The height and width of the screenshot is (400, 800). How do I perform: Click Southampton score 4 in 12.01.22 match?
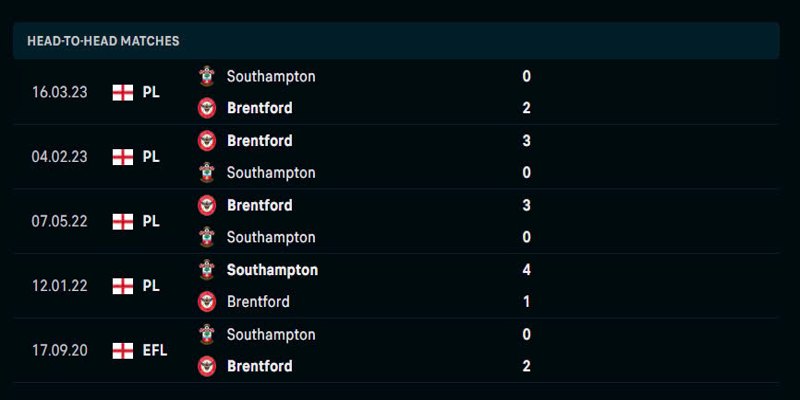527,269
